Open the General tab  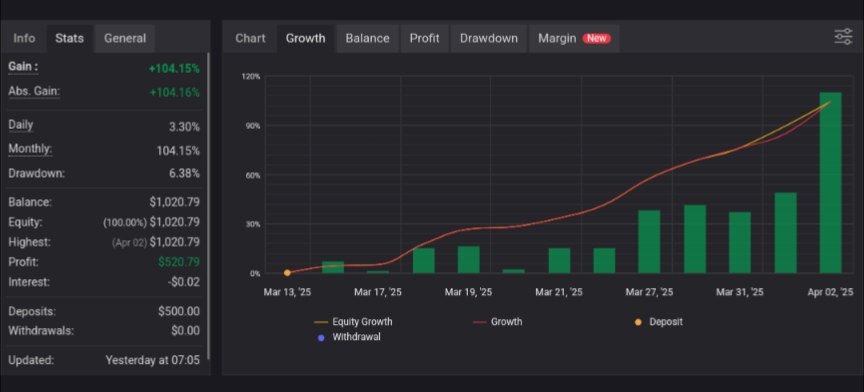pyautogui.click(x=125, y=38)
